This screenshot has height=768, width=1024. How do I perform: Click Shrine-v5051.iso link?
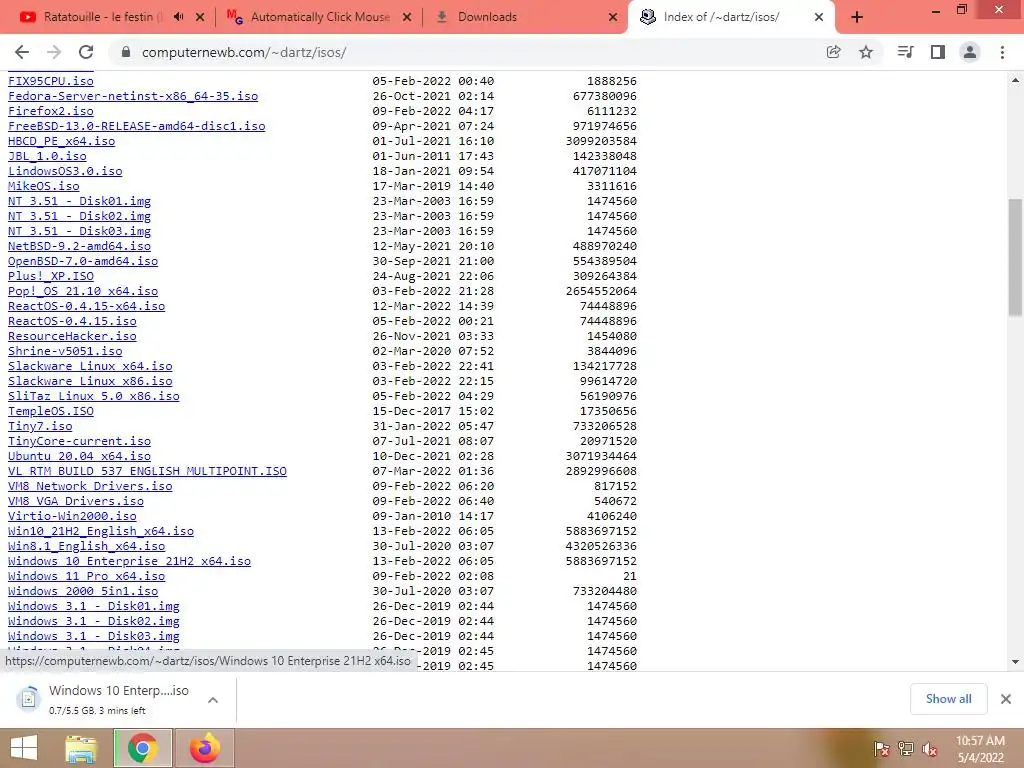tap(65, 351)
